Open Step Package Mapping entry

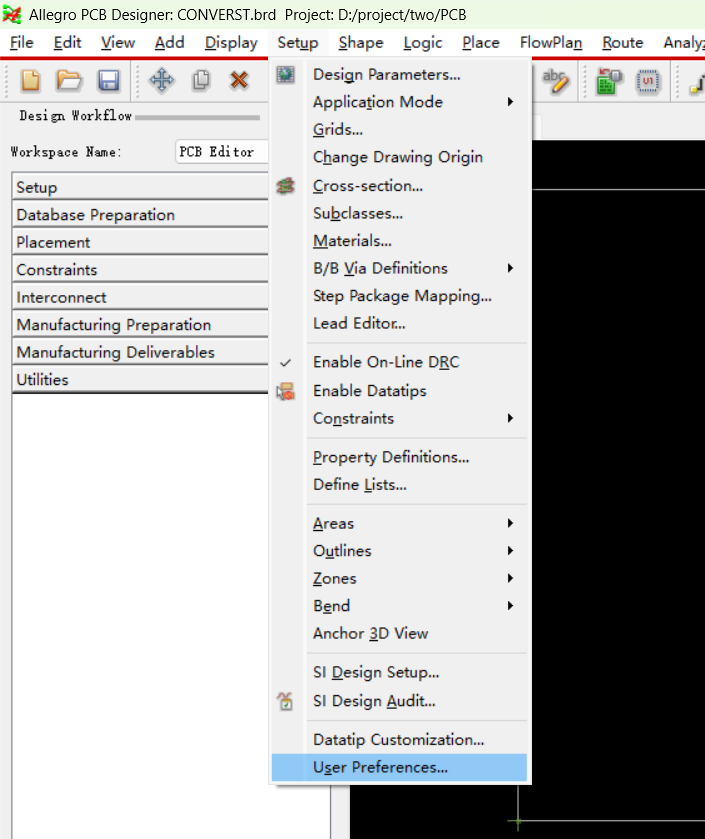(x=399, y=296)
